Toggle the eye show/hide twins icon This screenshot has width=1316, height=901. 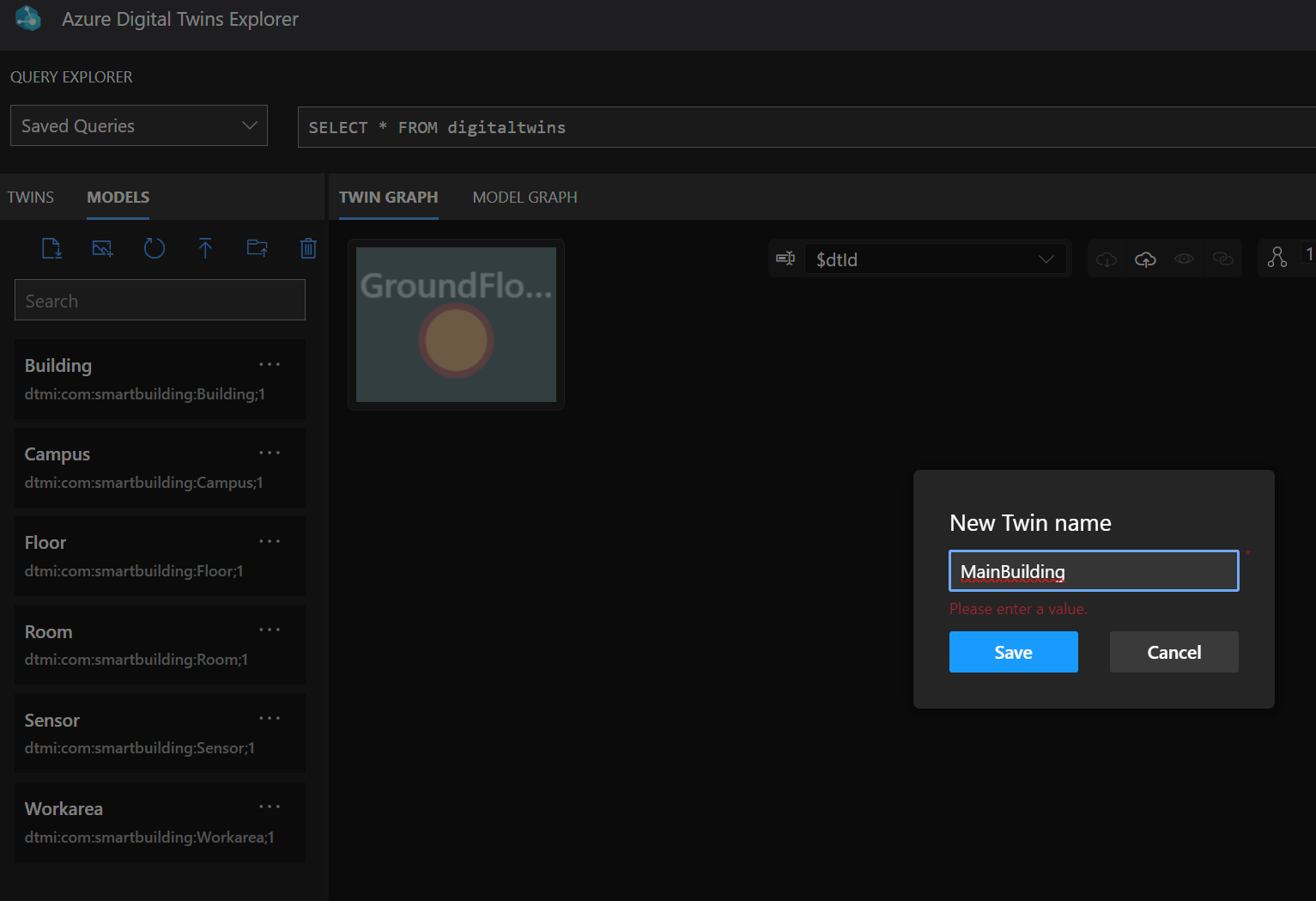(x=1184, y=259)
